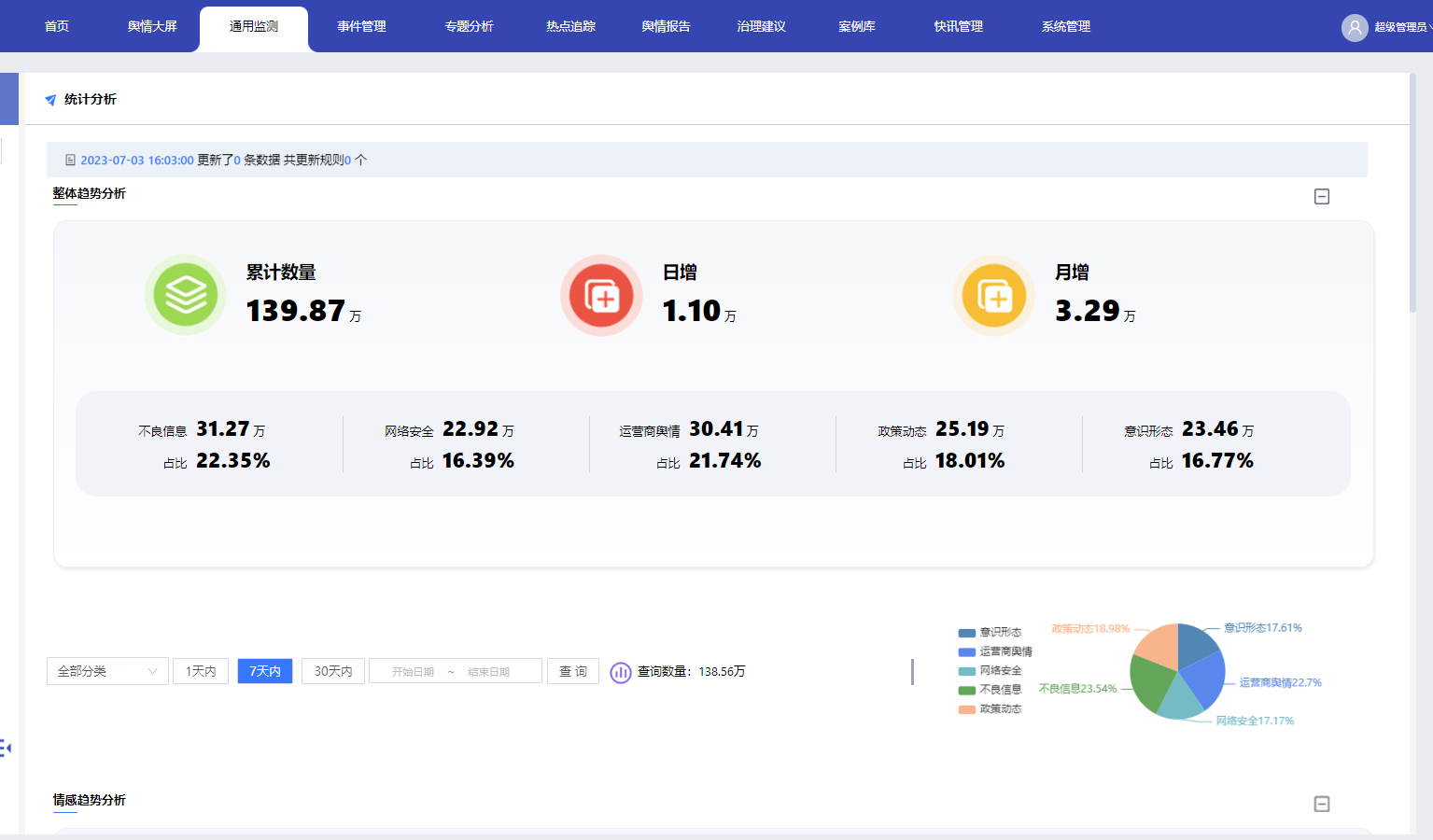Click the red 日增 add icon

[601, 295]
